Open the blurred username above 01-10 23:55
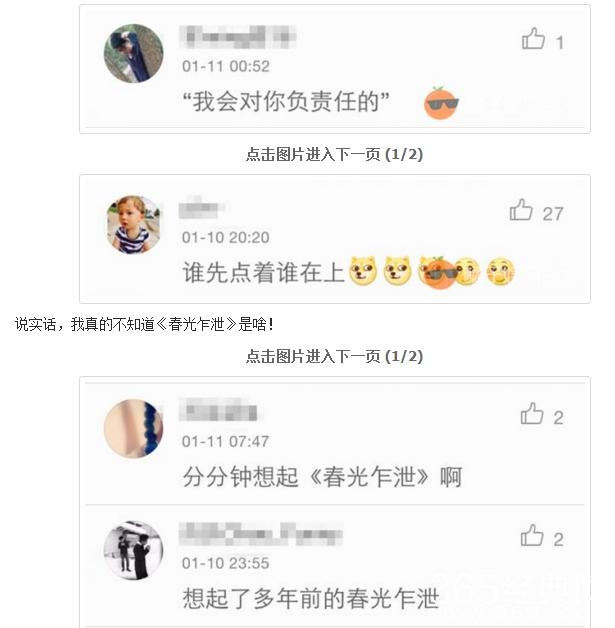The image size is (615, 628). (x=261, y=534)
